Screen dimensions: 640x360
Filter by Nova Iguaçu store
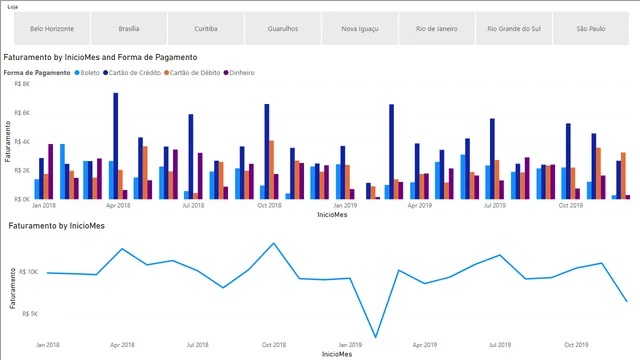[x=360, y=29]
